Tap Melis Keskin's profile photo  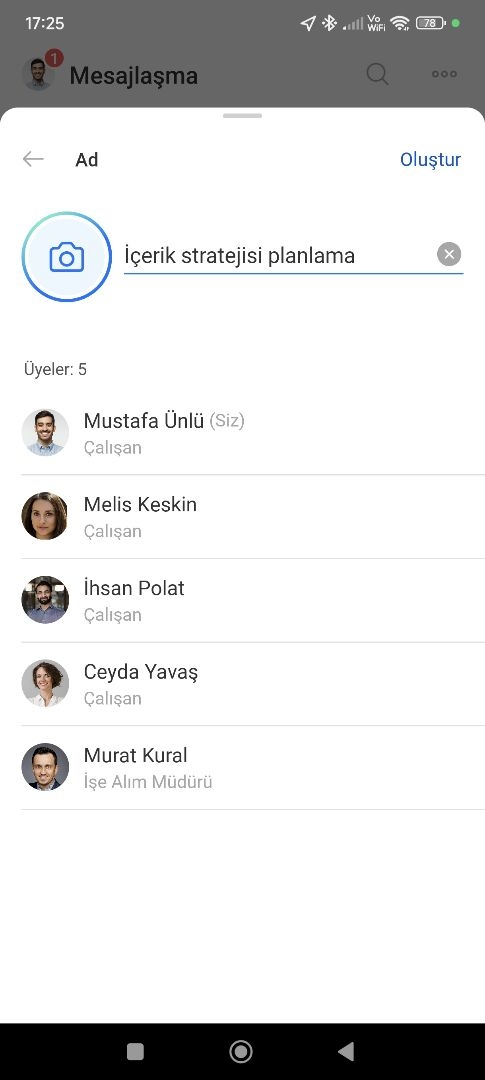45,516
